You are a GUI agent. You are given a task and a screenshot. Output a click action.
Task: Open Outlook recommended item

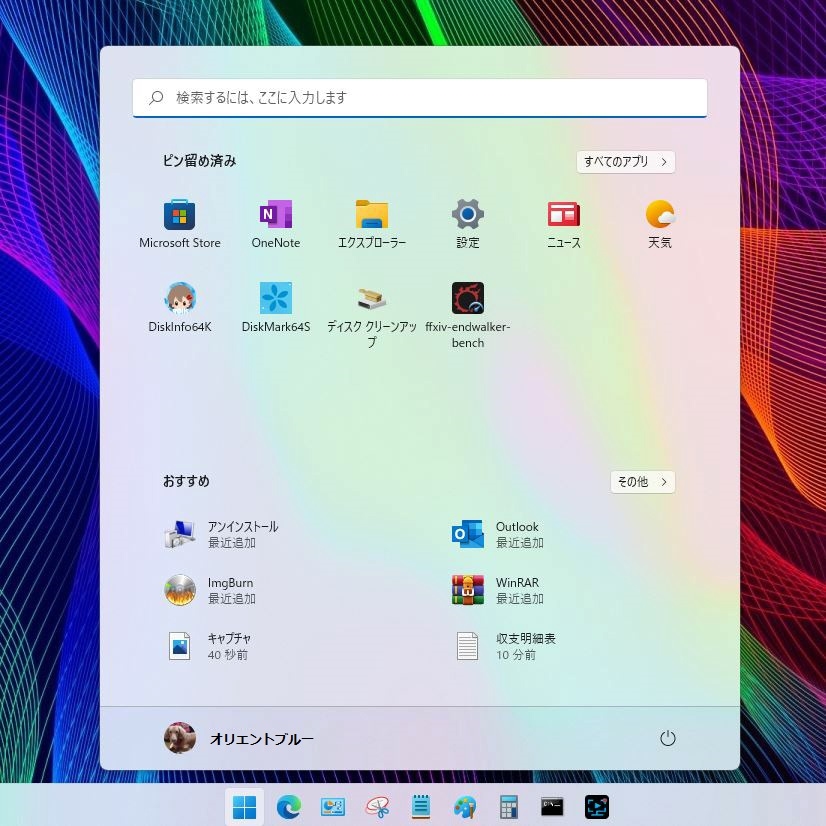(x=498, y=534)
